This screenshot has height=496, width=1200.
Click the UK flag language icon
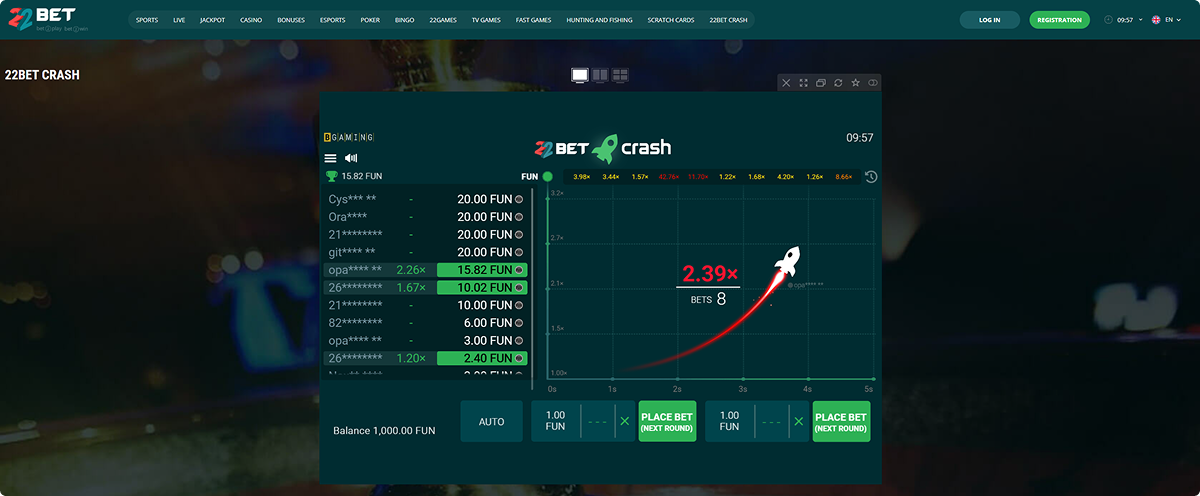[x=1157, y=20]
